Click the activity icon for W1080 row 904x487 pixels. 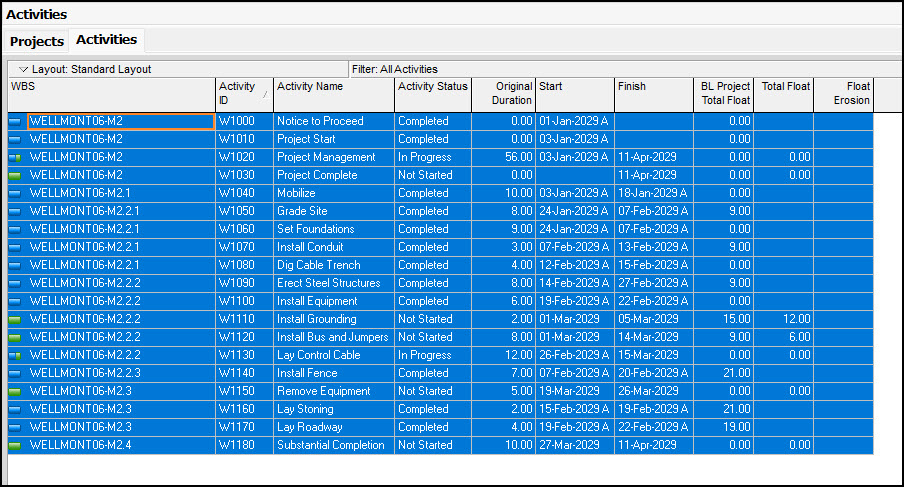pyautogui.click(x=15, y=266)
